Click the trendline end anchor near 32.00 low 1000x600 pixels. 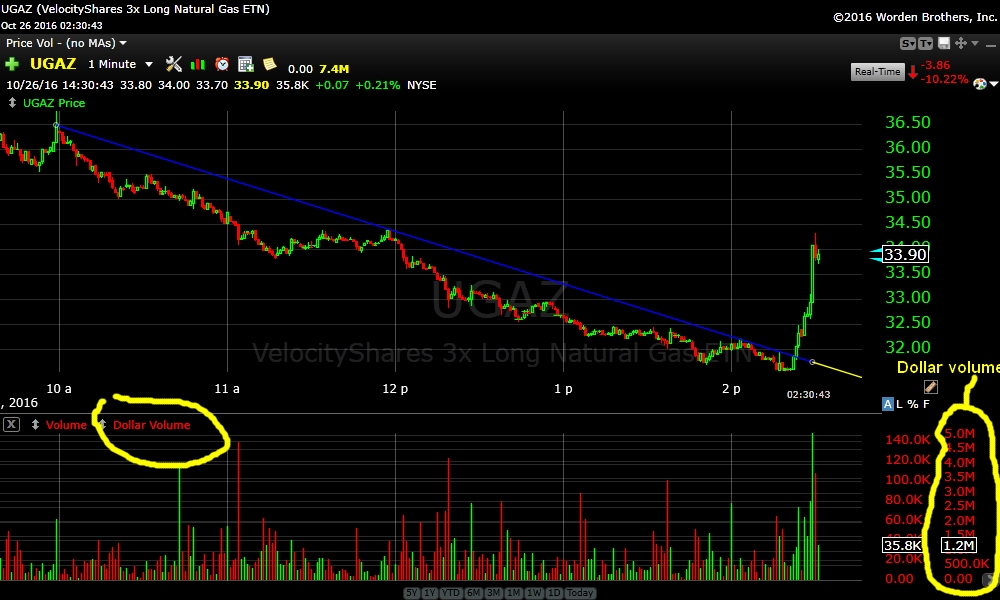click(x=812, y=362)
